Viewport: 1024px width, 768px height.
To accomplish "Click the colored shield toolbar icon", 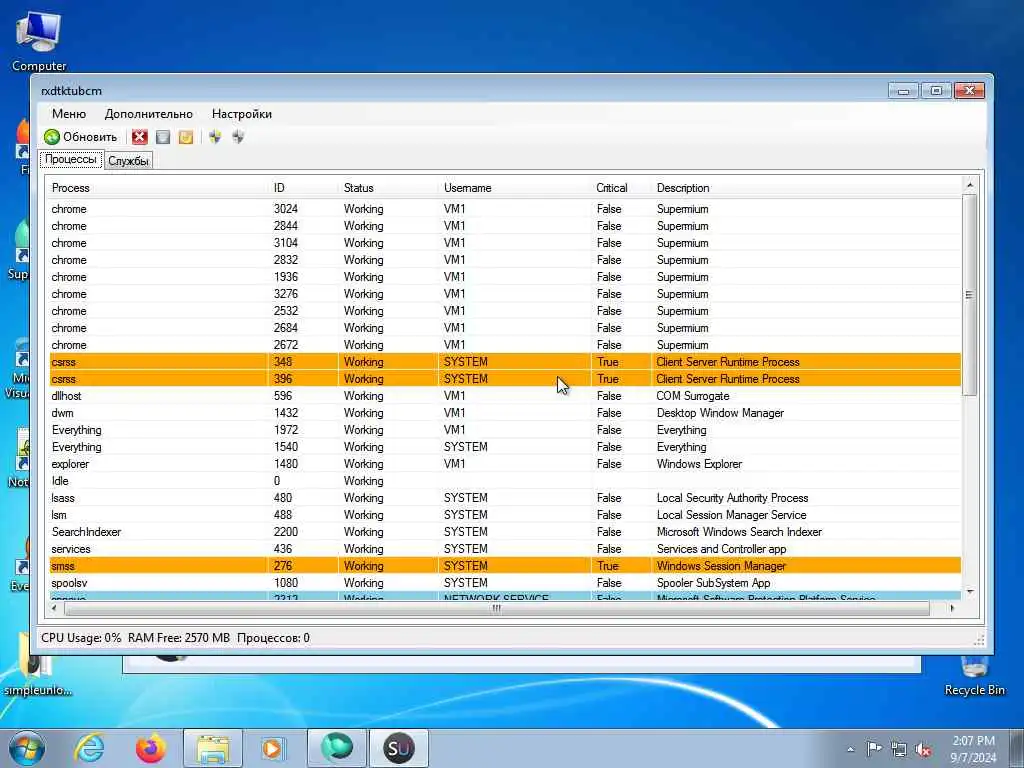I will [216, 136].
